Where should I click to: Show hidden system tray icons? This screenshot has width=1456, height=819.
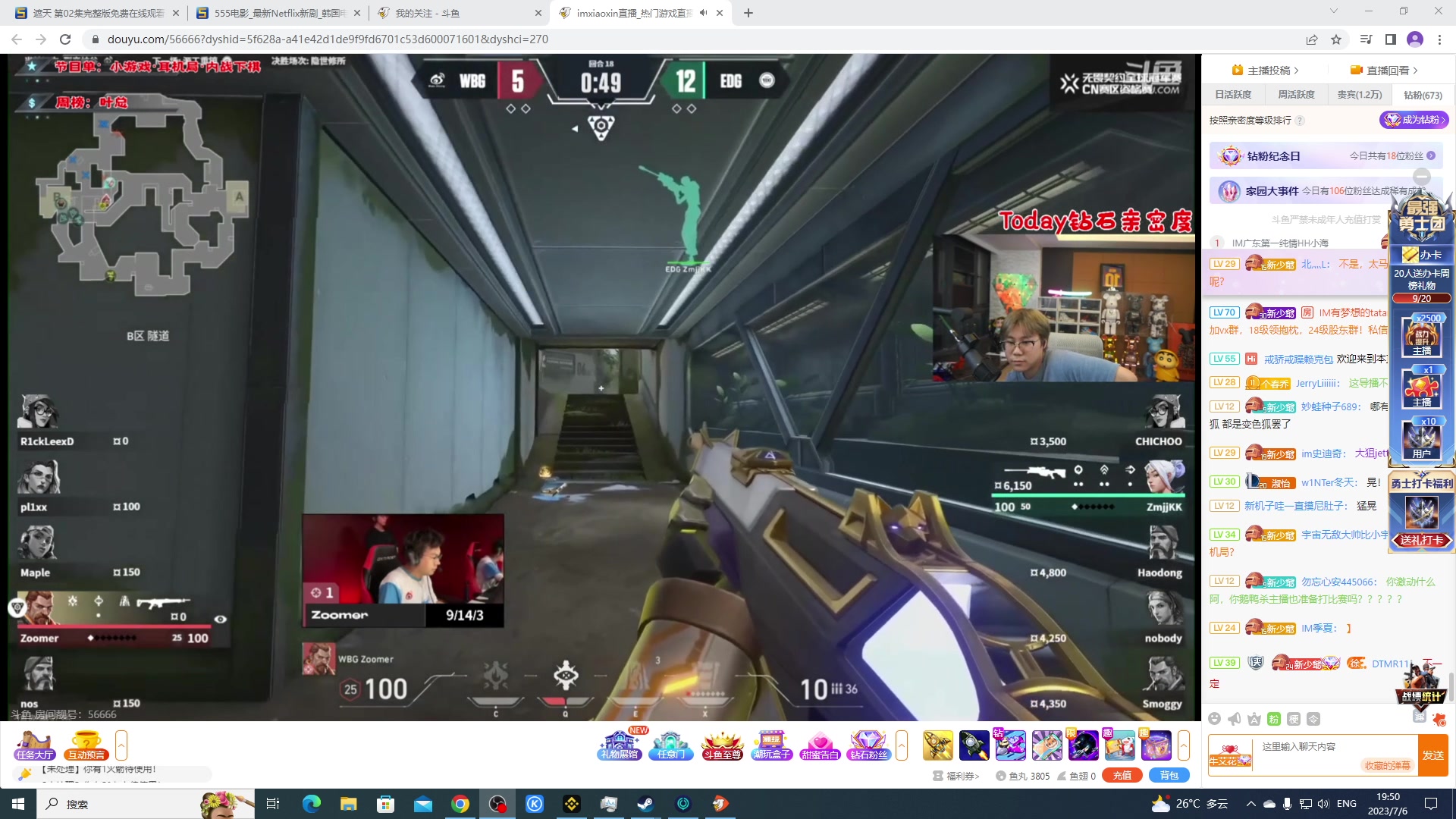[x=1250, y=804]
